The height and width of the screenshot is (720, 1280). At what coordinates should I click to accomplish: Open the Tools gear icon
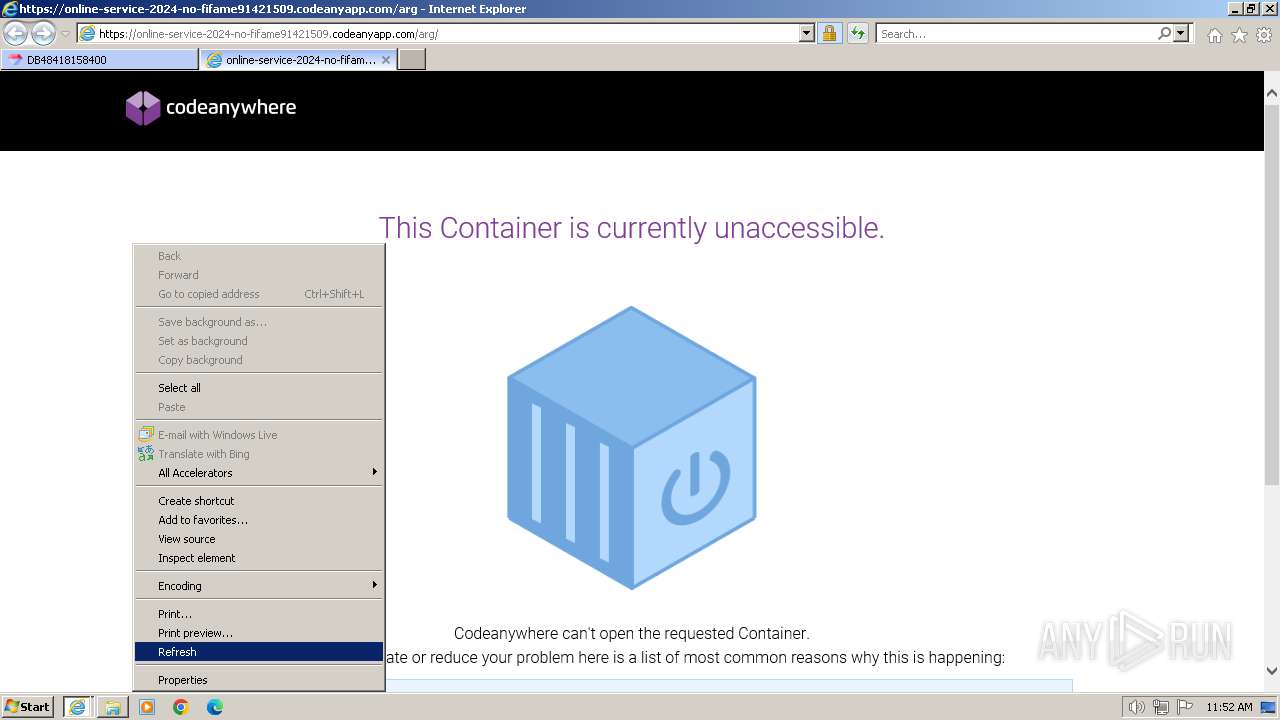point(1264,35)
